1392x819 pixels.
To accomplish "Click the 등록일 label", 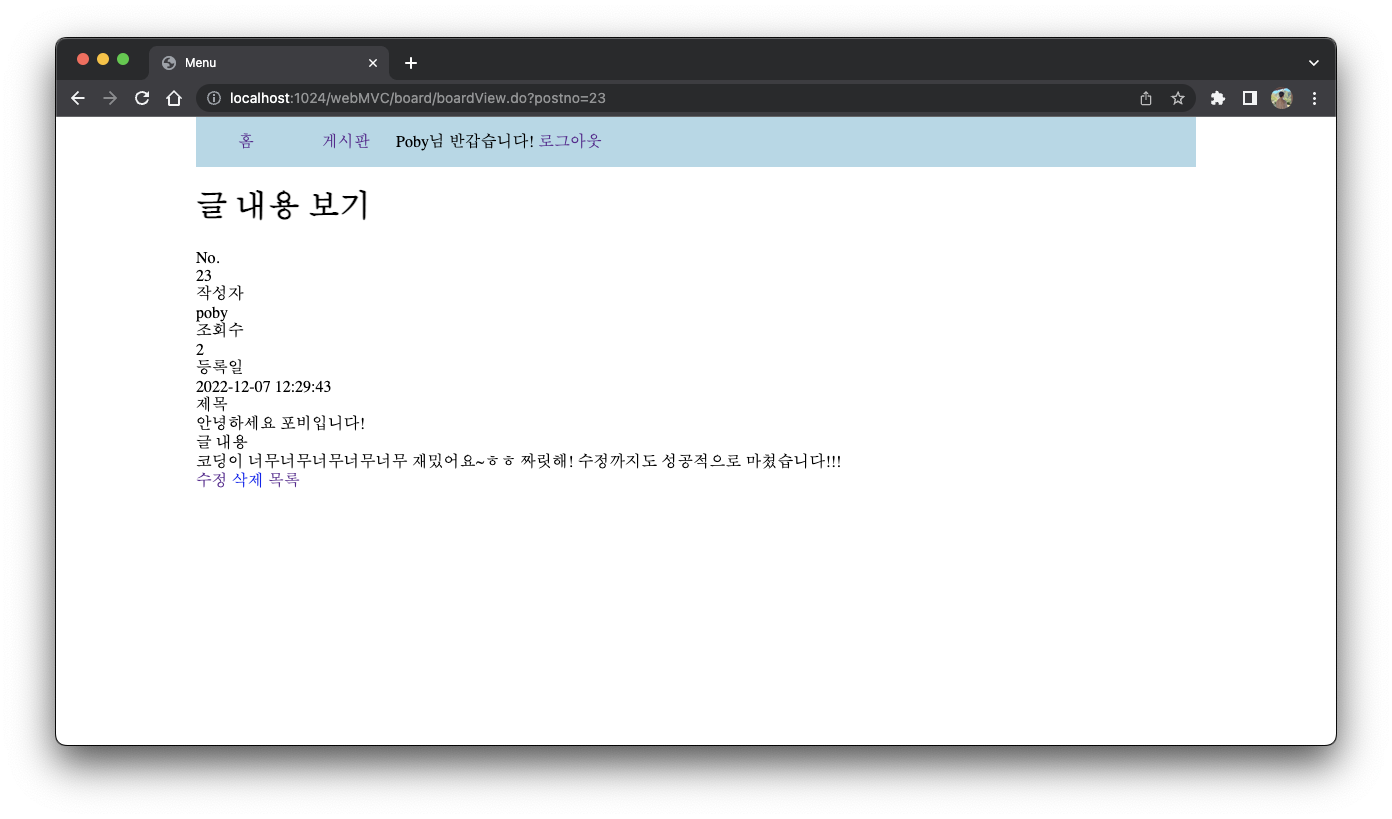I will (x=220, y=367).
